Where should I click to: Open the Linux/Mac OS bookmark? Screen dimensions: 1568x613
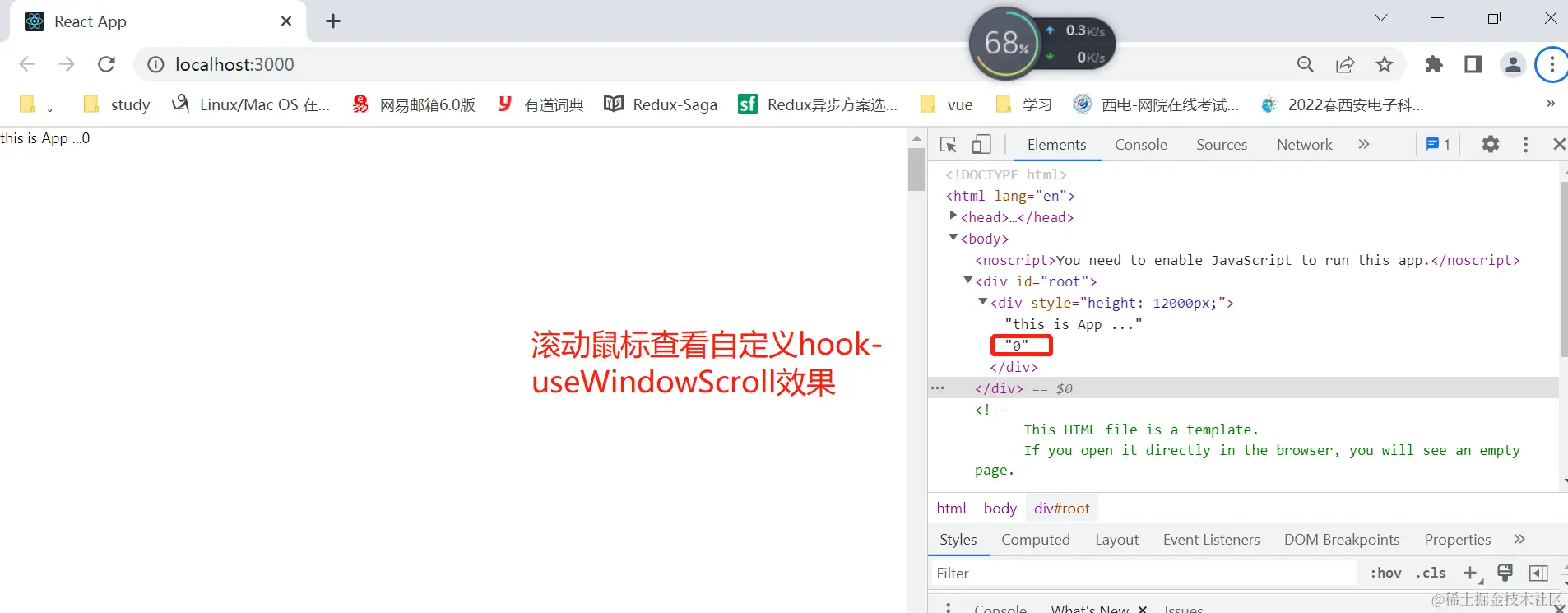click(250, 104)
